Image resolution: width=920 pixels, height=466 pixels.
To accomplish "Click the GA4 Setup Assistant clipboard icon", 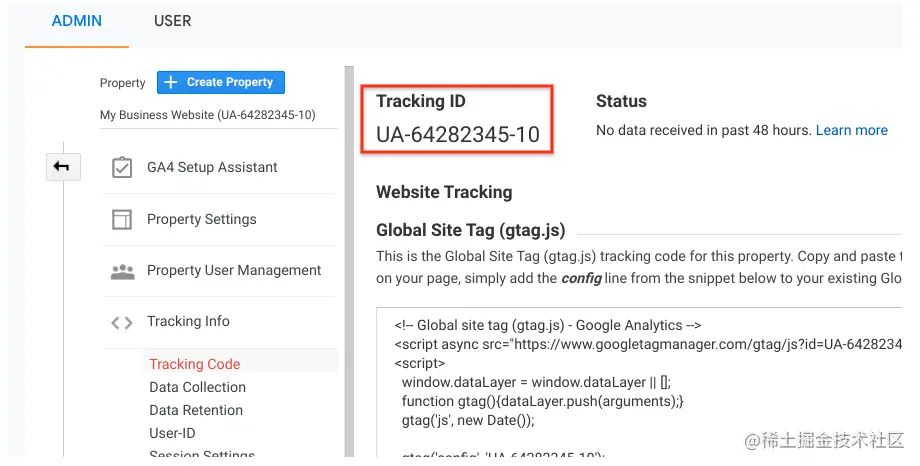I will coord(122,167).
